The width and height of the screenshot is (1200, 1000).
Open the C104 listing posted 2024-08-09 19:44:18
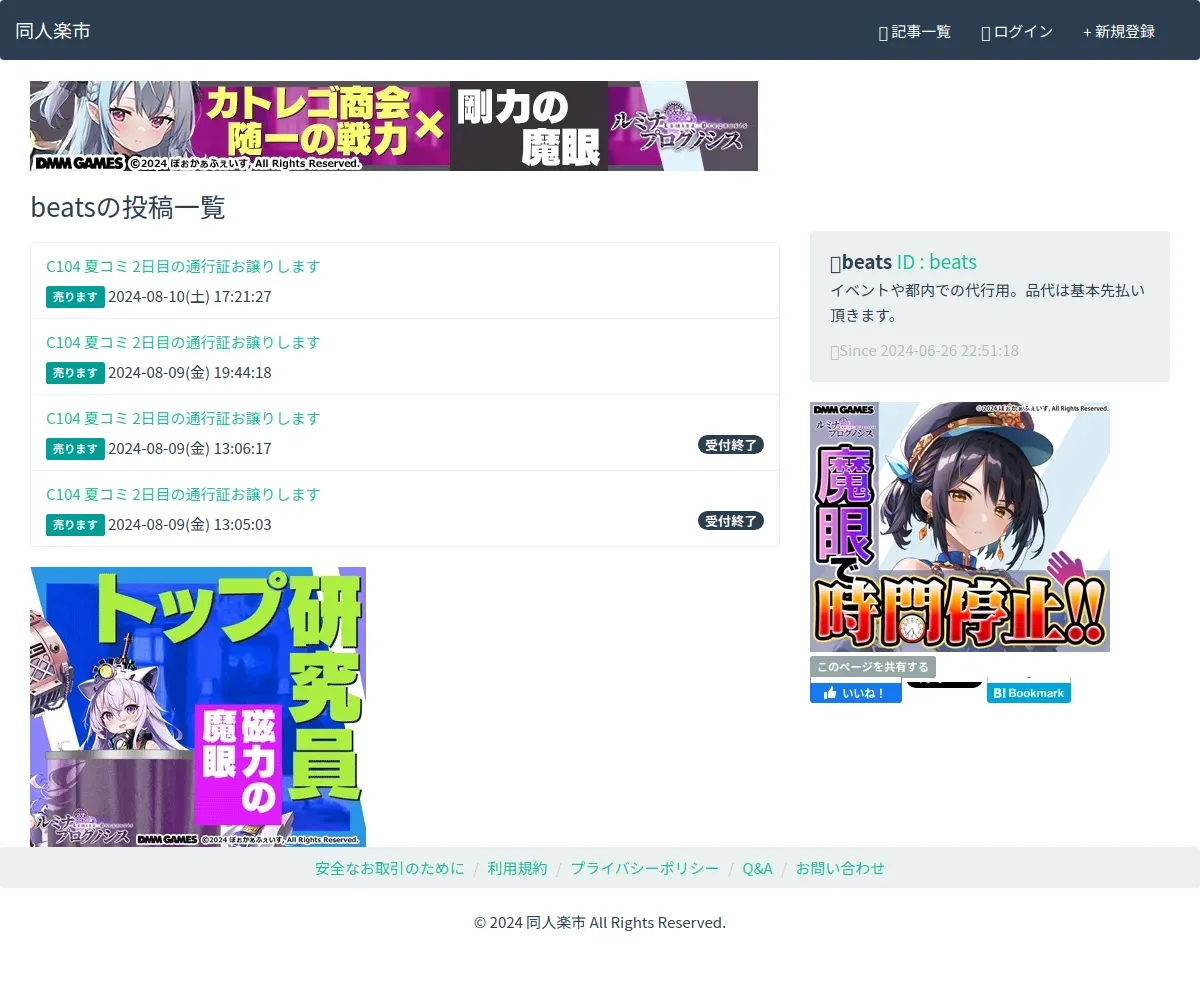click(x=183, y=342)
